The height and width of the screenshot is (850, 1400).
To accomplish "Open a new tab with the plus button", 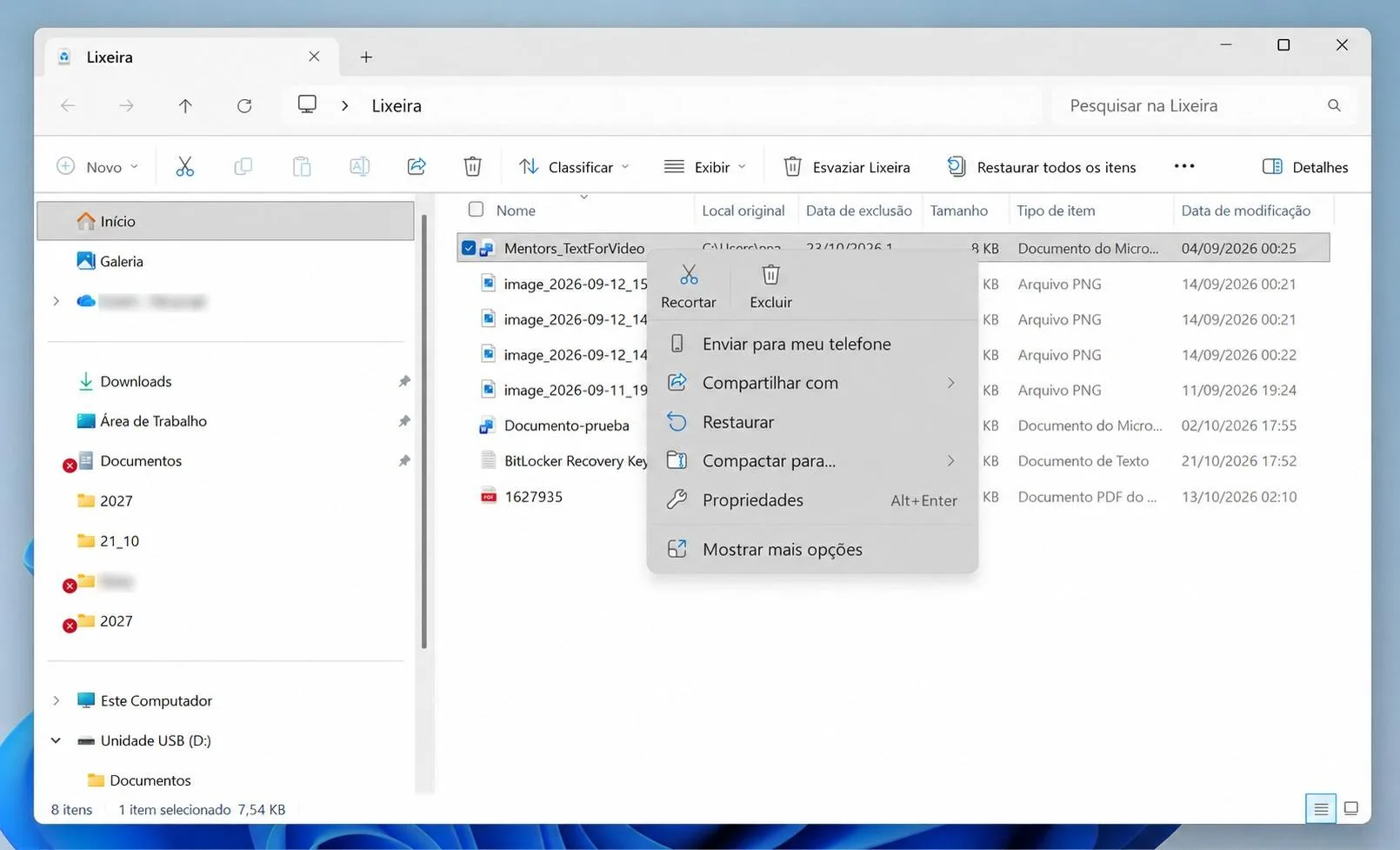I will click(x=366, y=57).
